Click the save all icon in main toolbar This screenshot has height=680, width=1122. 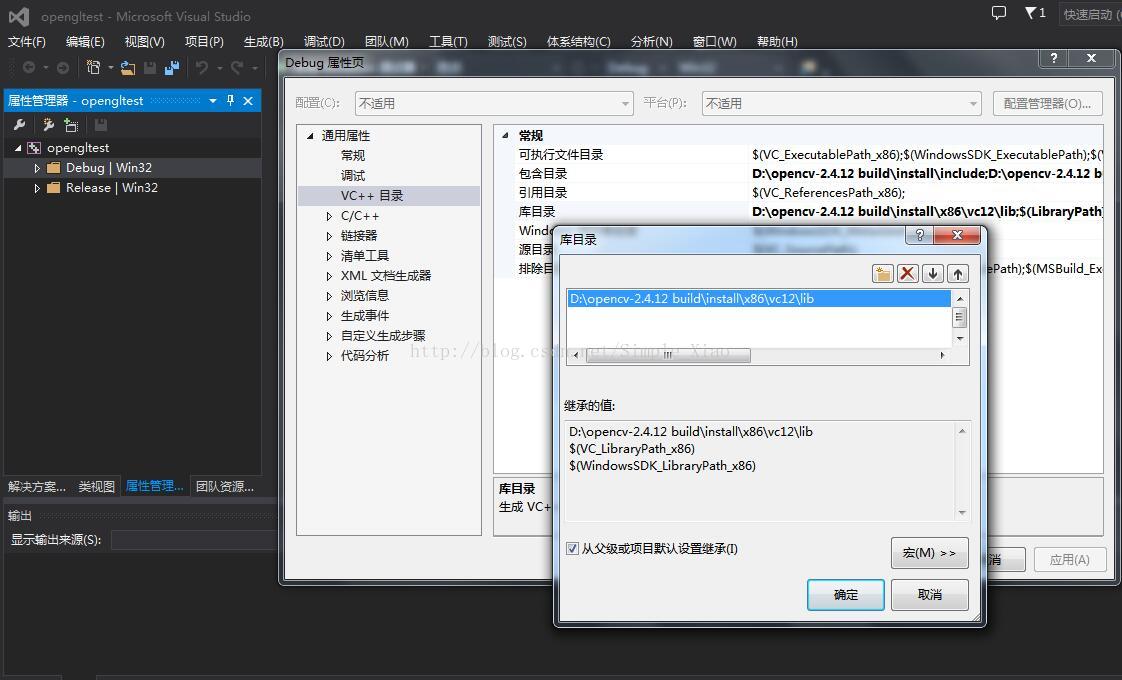click(x=172, y=67)
